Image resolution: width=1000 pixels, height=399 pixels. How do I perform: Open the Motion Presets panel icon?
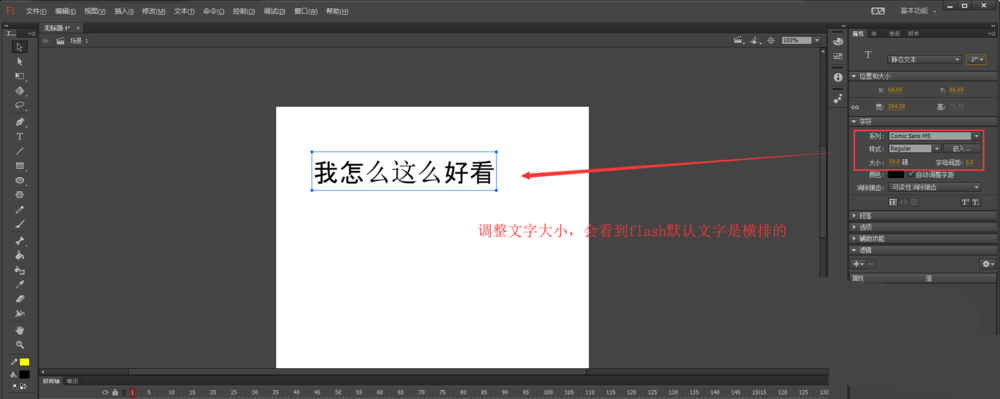coord(838,99)
